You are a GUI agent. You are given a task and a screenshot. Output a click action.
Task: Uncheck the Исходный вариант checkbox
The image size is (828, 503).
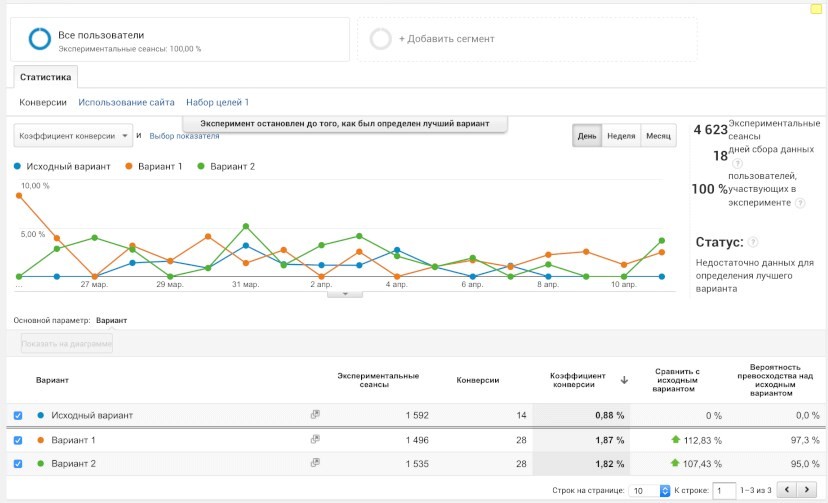(x=19, y=415)
